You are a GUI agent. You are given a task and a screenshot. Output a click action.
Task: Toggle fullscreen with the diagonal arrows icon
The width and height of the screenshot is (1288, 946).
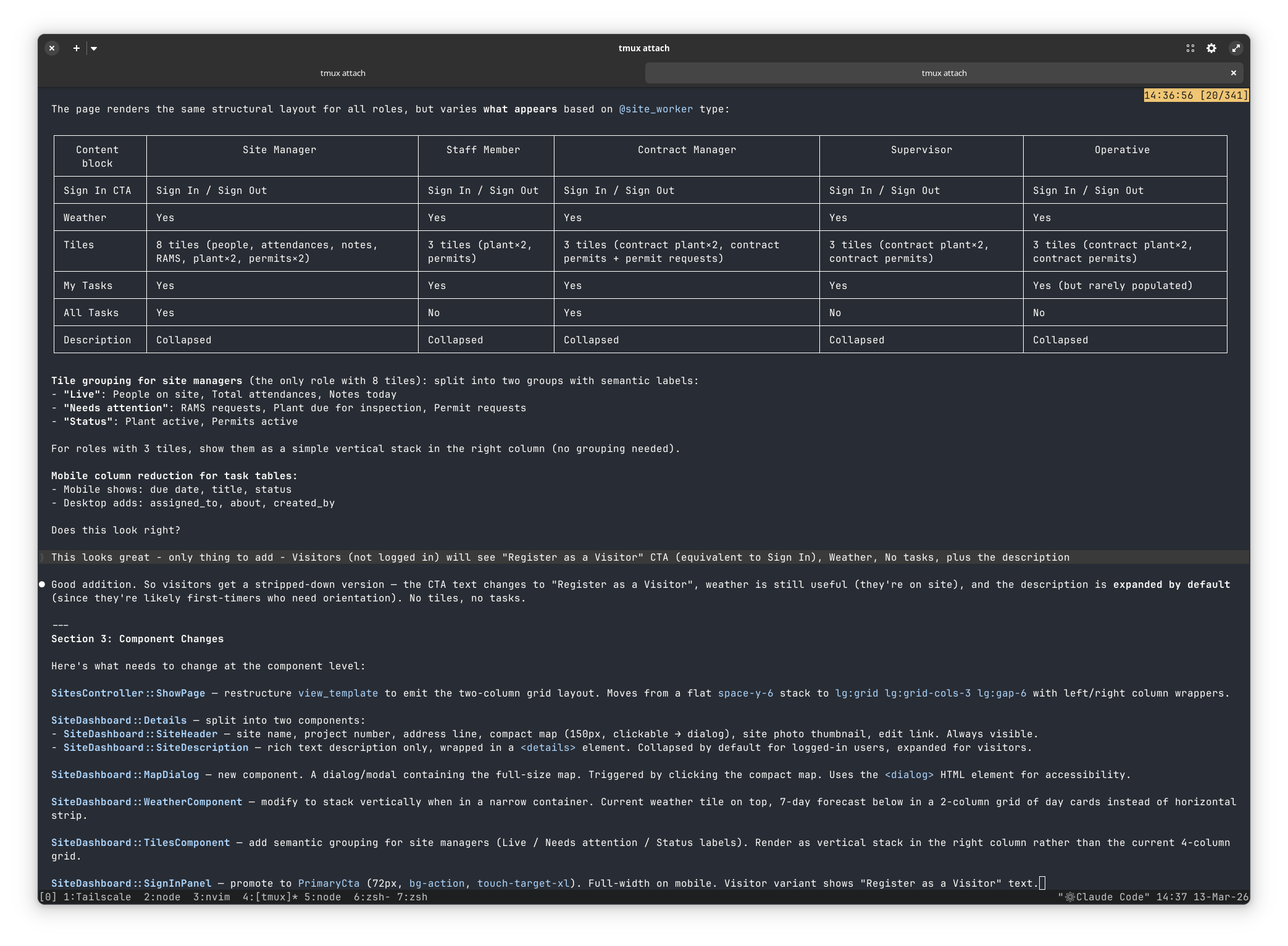(1236, 48)
